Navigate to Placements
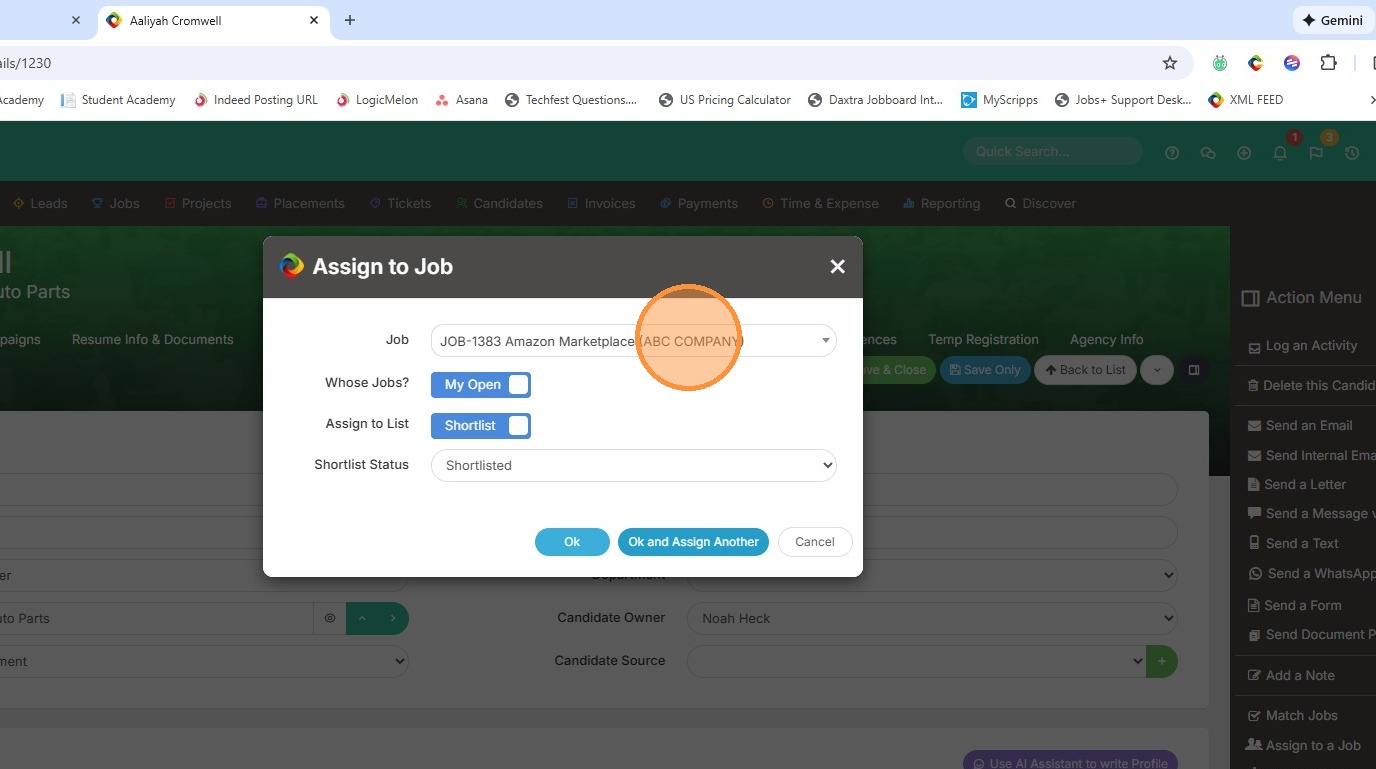Viewport: 1376px width, 769px height. coord(299,203)
